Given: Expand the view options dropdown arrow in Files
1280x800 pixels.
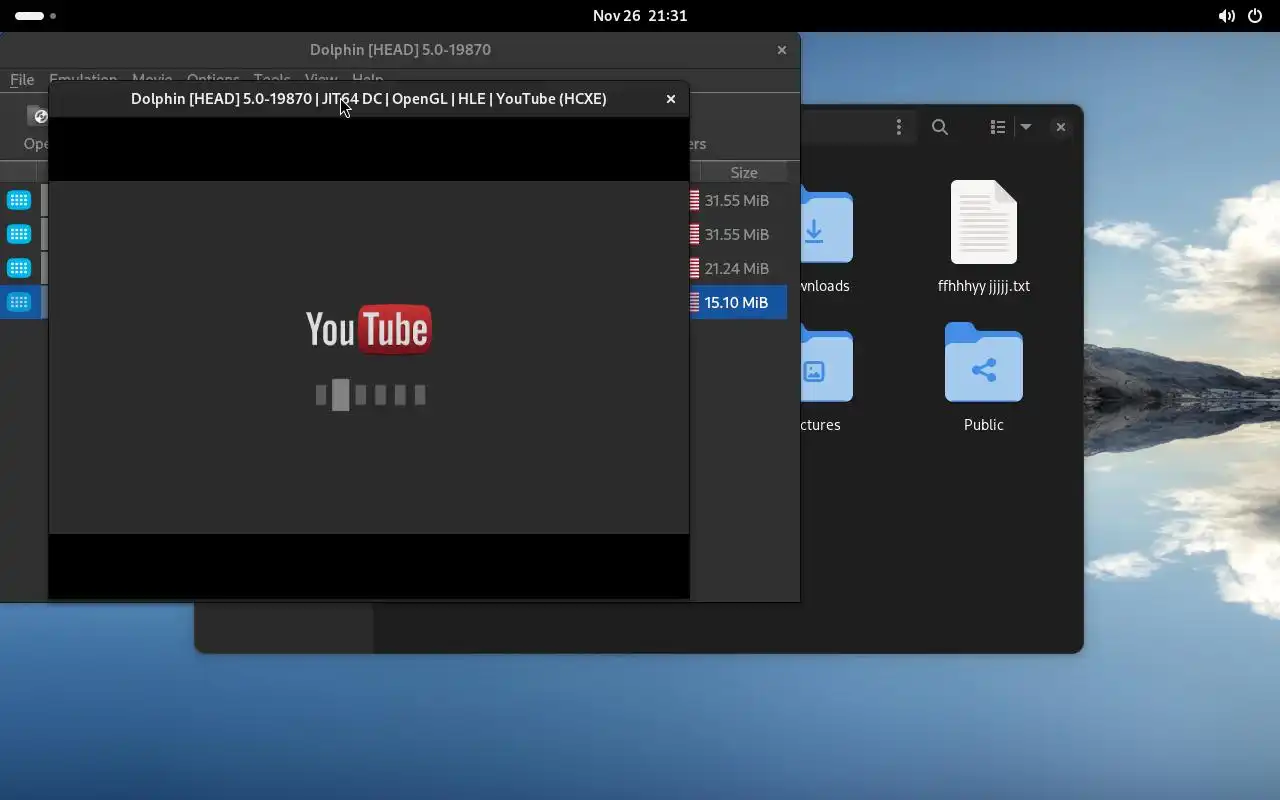Looking at the screenshot, I should pyautogui.click(x=1026, y=127).
